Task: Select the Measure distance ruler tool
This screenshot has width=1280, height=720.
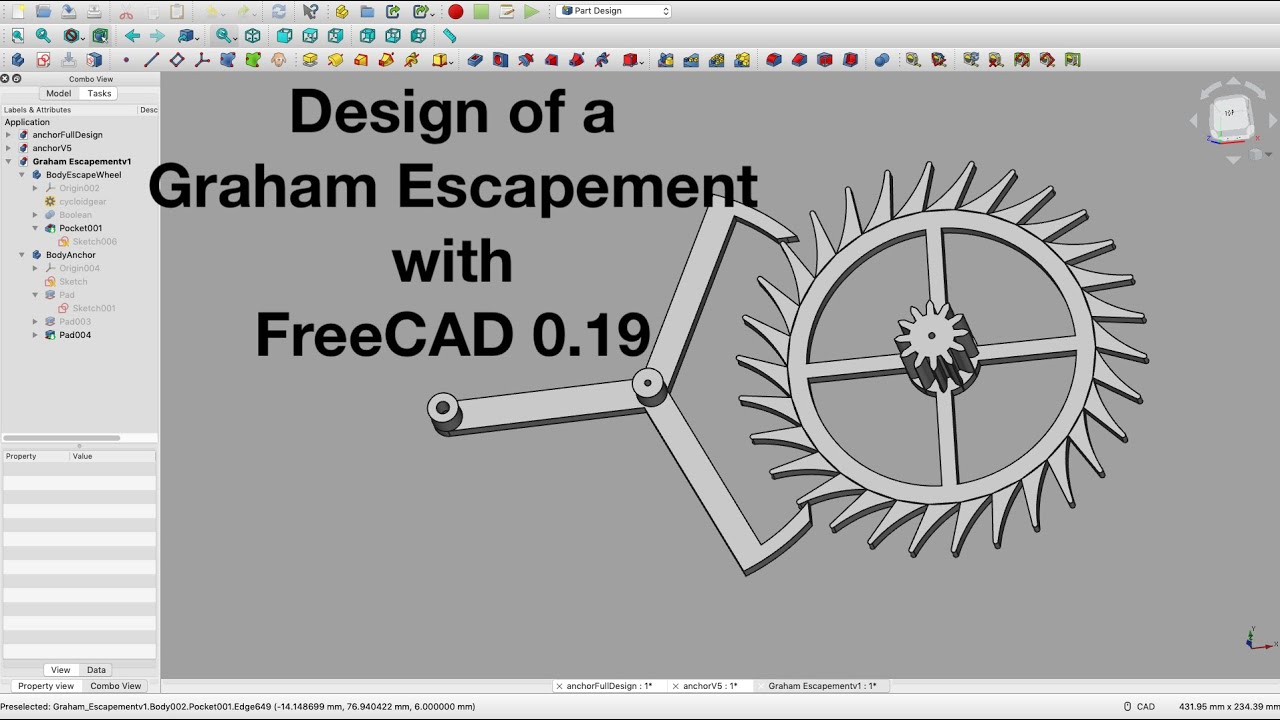Action: click(x=449, y=35)
